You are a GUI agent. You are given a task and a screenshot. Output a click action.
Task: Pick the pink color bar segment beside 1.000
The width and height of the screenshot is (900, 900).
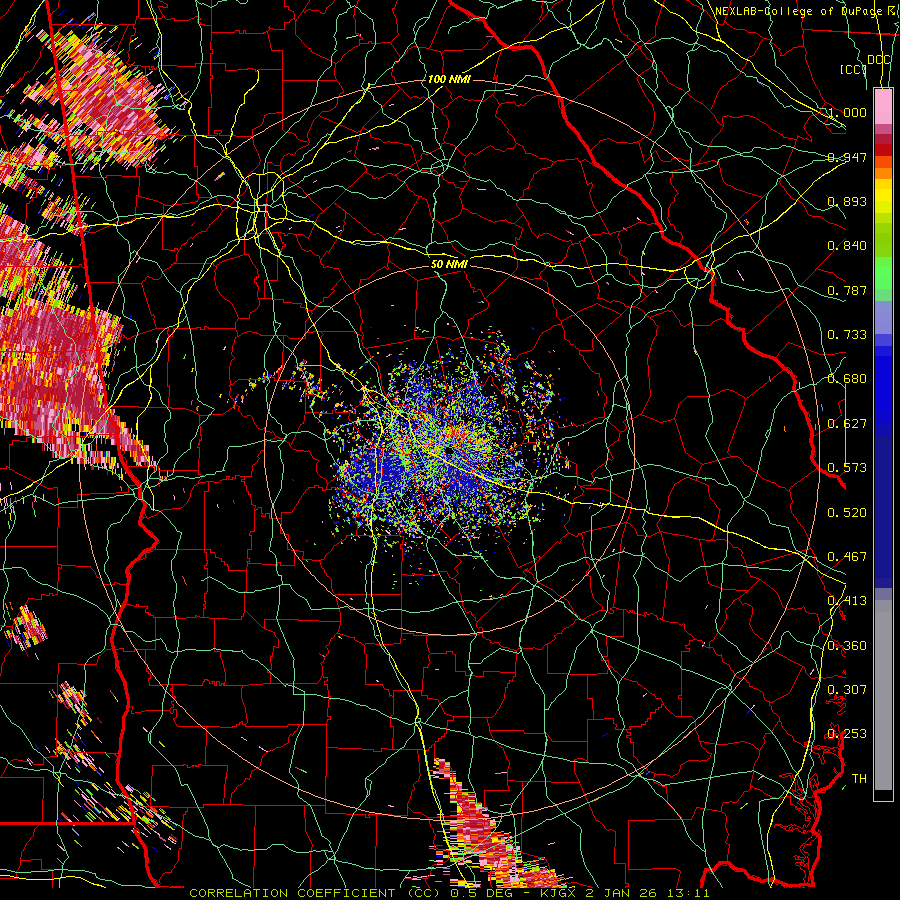(883, 107)
